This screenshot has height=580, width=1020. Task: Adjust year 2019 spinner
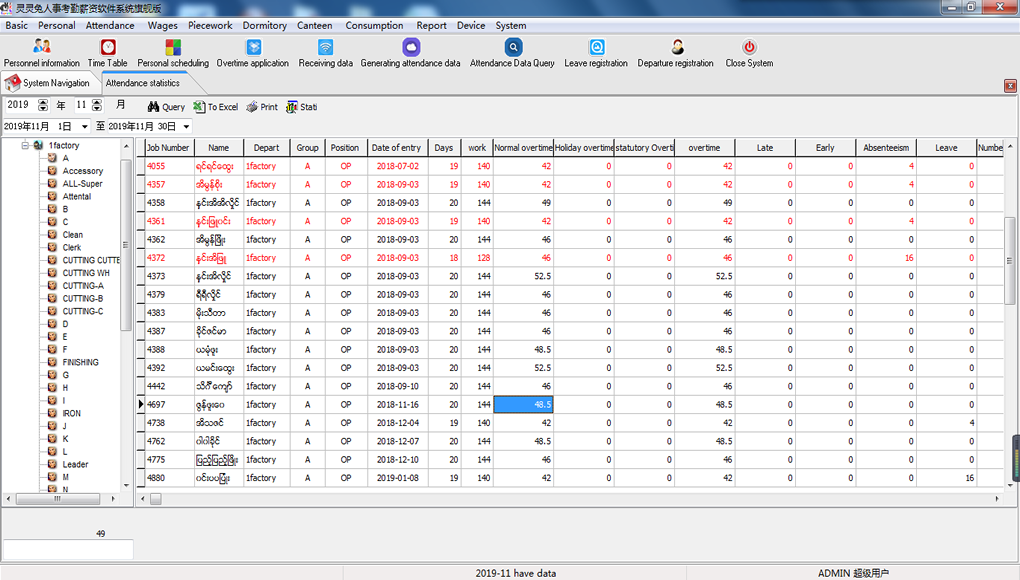(43, 105)
